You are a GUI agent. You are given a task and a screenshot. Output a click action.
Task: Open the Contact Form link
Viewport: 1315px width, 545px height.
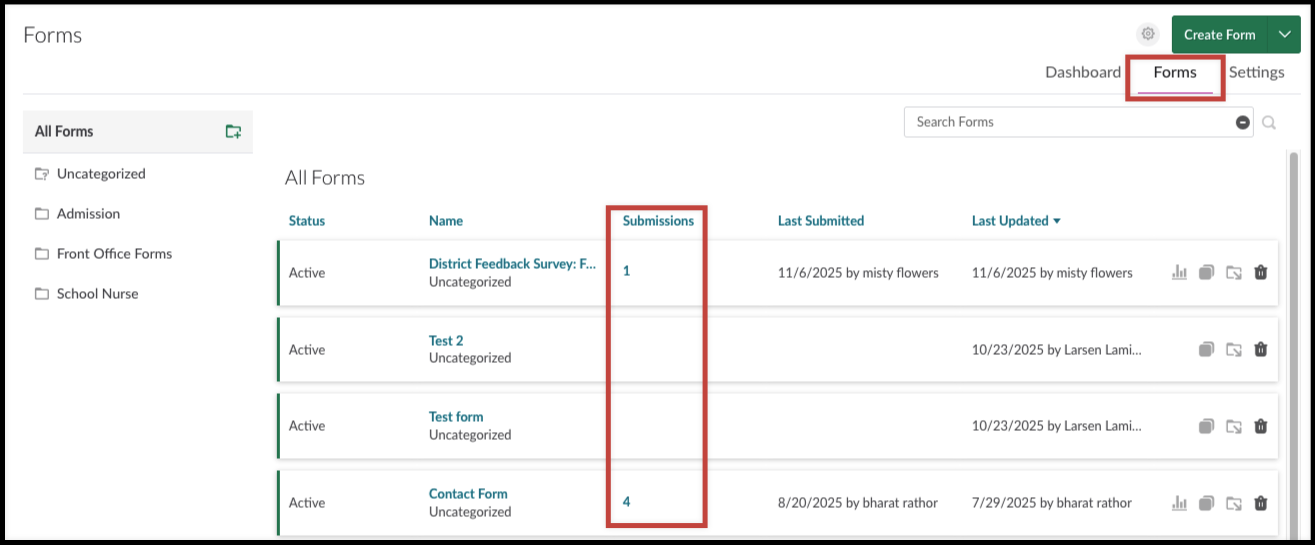[468, 494]
